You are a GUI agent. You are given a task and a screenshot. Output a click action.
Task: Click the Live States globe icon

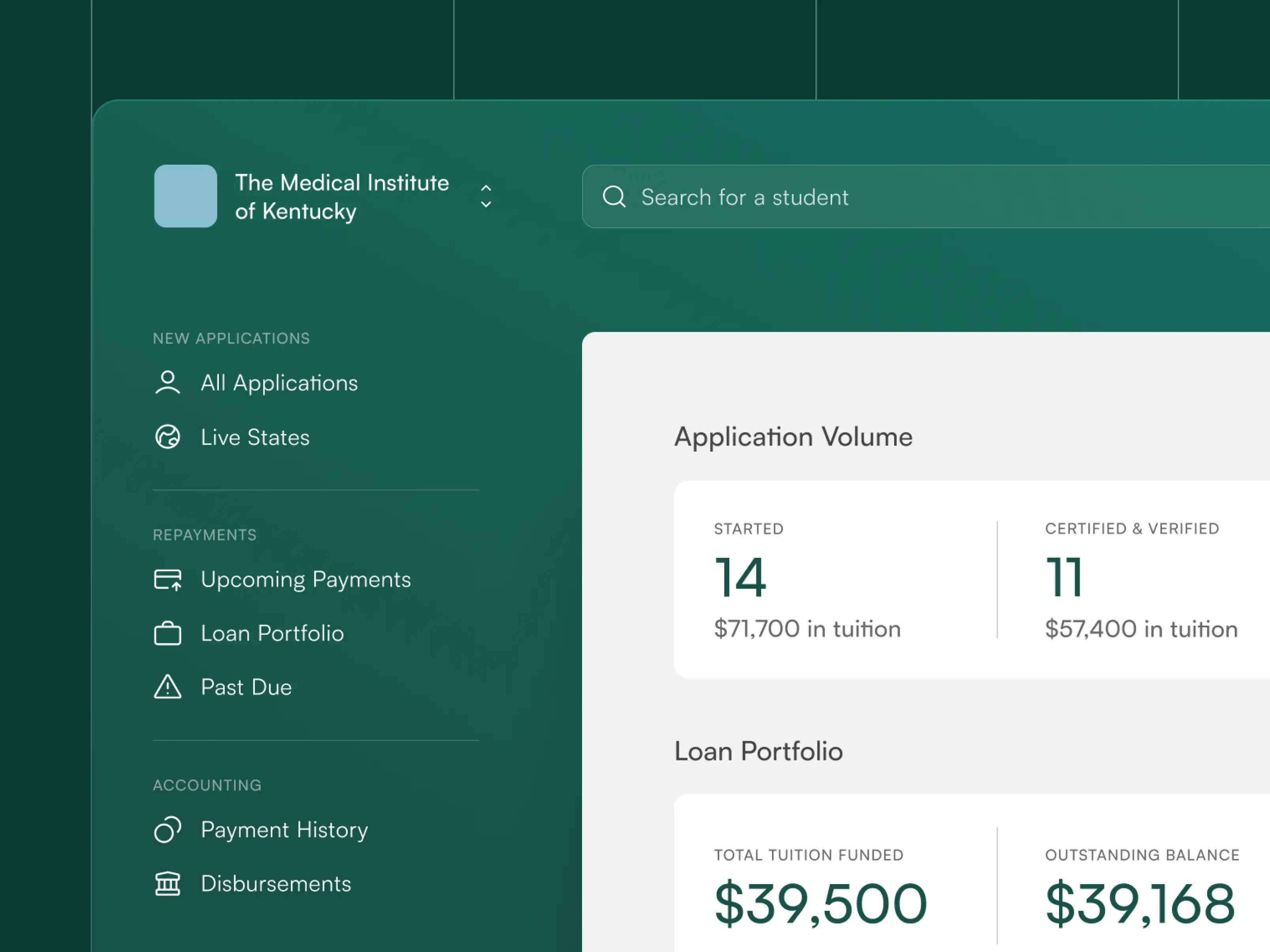click(x=168, y=437)
